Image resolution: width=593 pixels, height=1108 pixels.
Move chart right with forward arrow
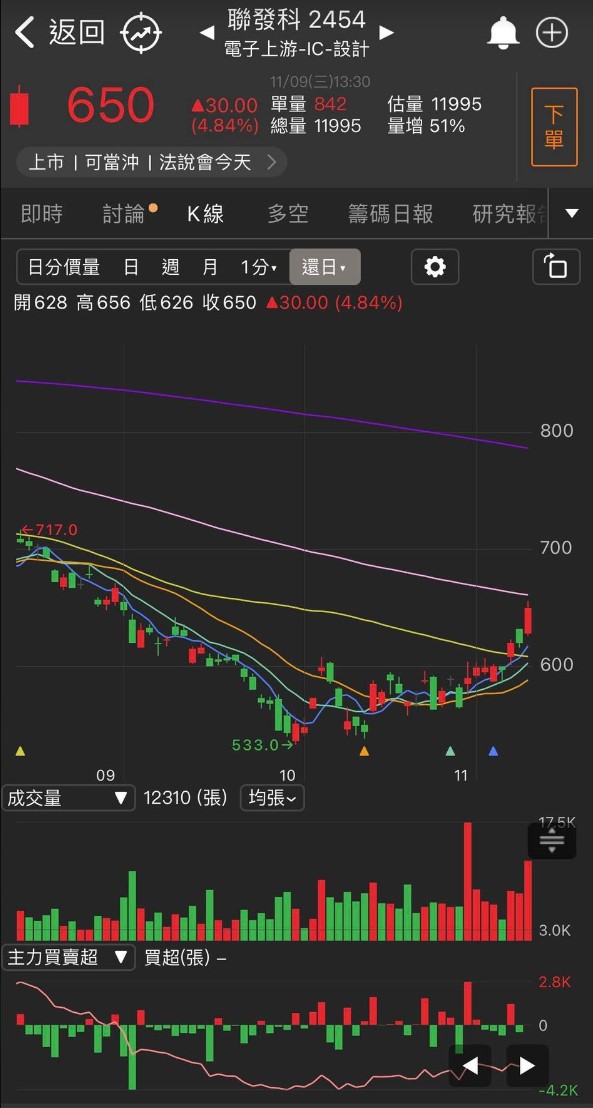[x=527, y=1066]
